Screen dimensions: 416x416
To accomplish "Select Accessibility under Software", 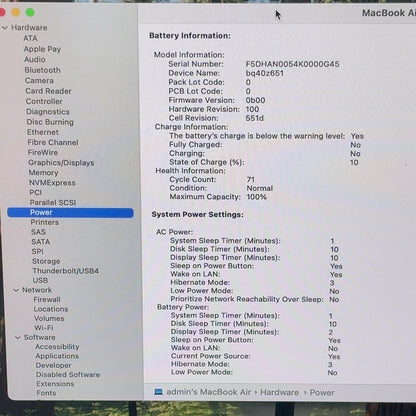I will (57, 347).
